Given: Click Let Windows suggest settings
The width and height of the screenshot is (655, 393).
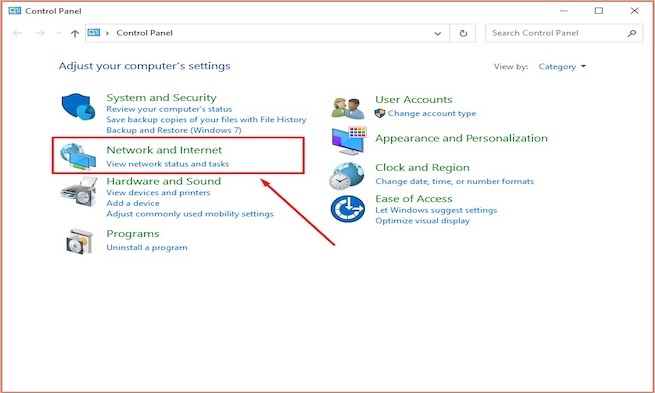Looking at the screenshot, I should point(436,210).
